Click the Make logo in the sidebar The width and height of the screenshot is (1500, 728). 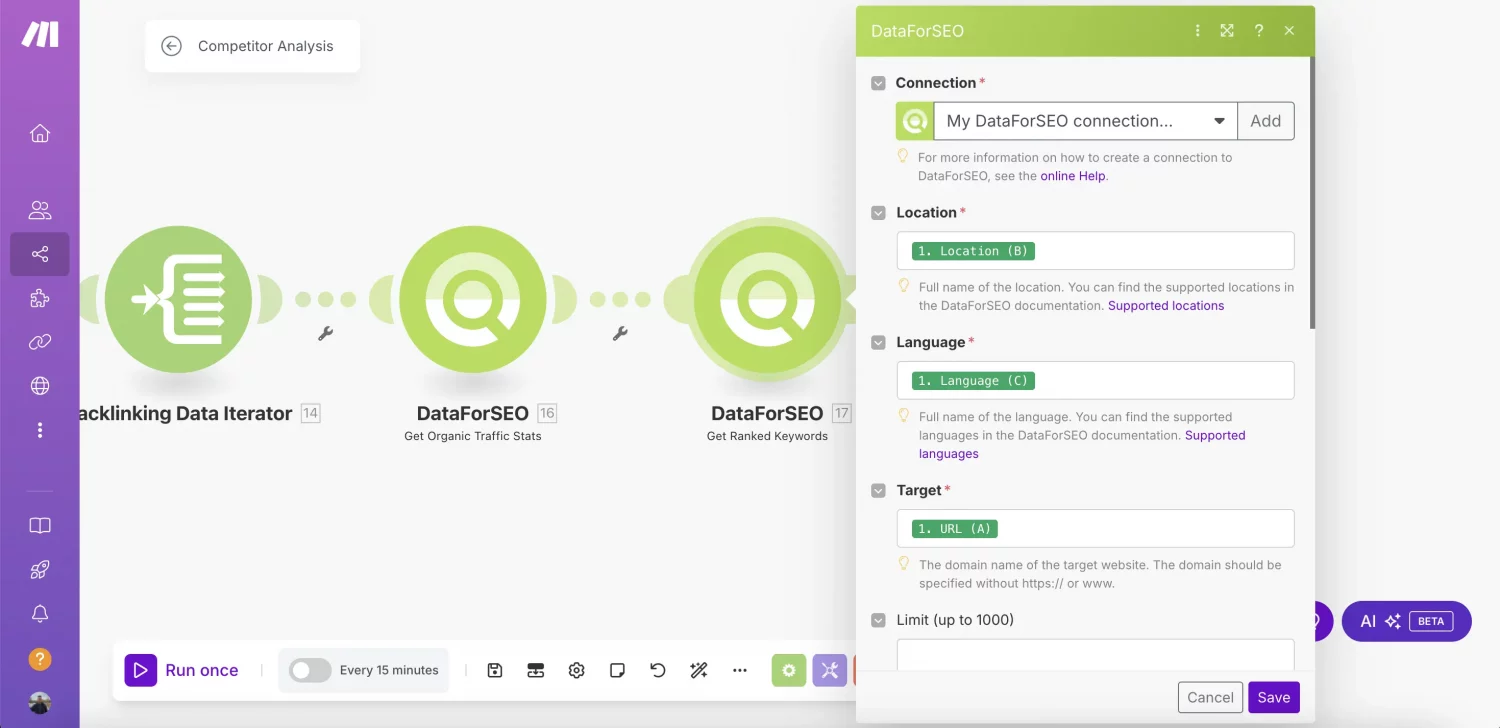tap(40, 34)
